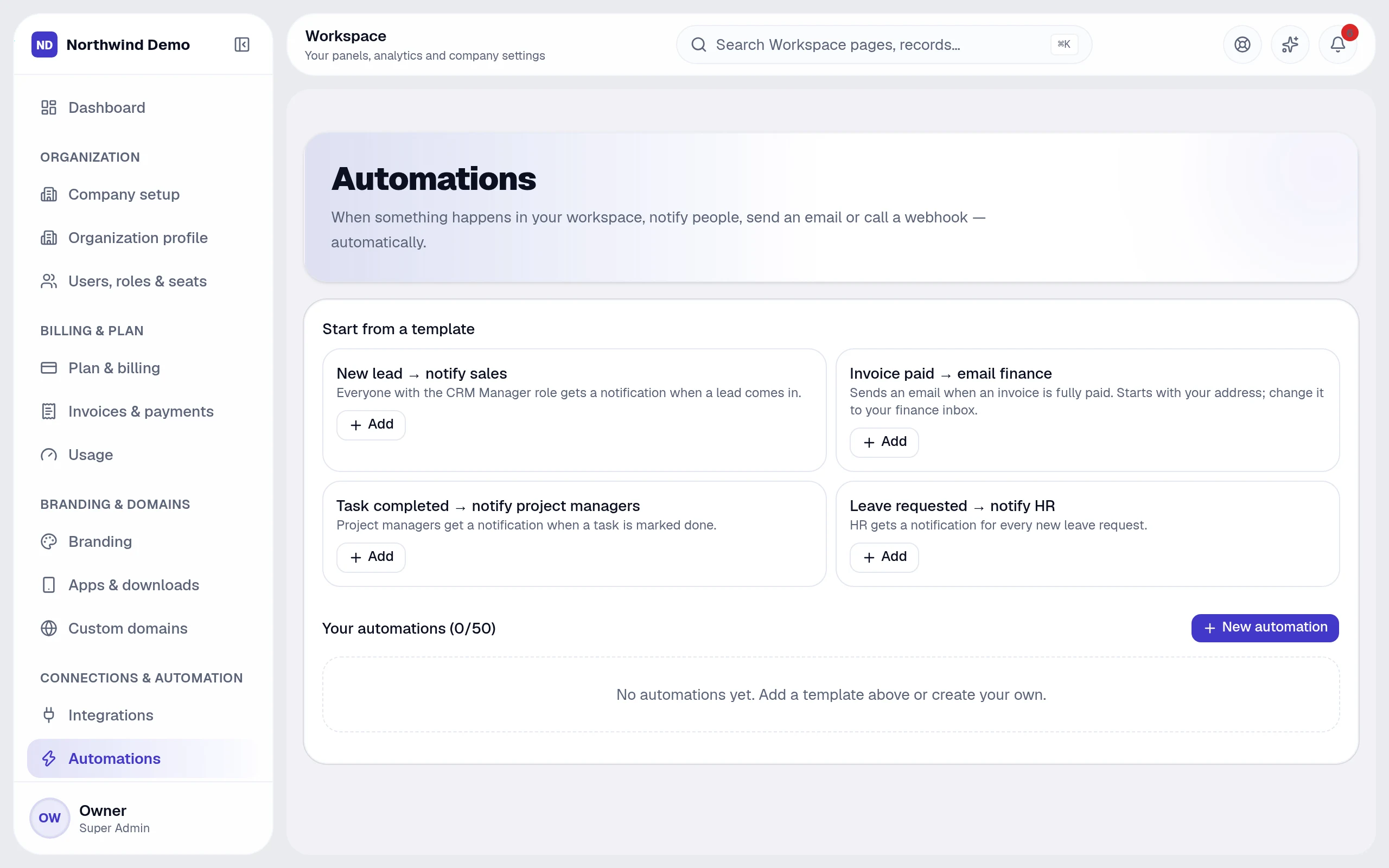Open the AI sparkle assistant icon
This screenshot has width=1389, height=868.
1290,44
